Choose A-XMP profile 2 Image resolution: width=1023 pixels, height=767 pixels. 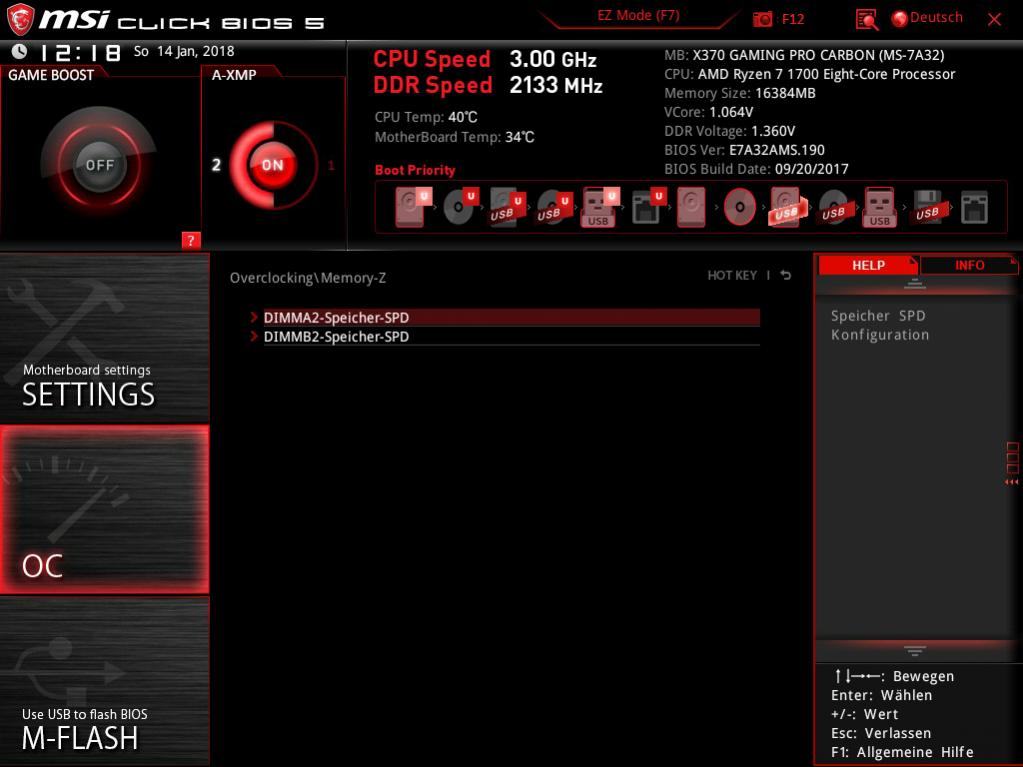click(x=216, y=165)
